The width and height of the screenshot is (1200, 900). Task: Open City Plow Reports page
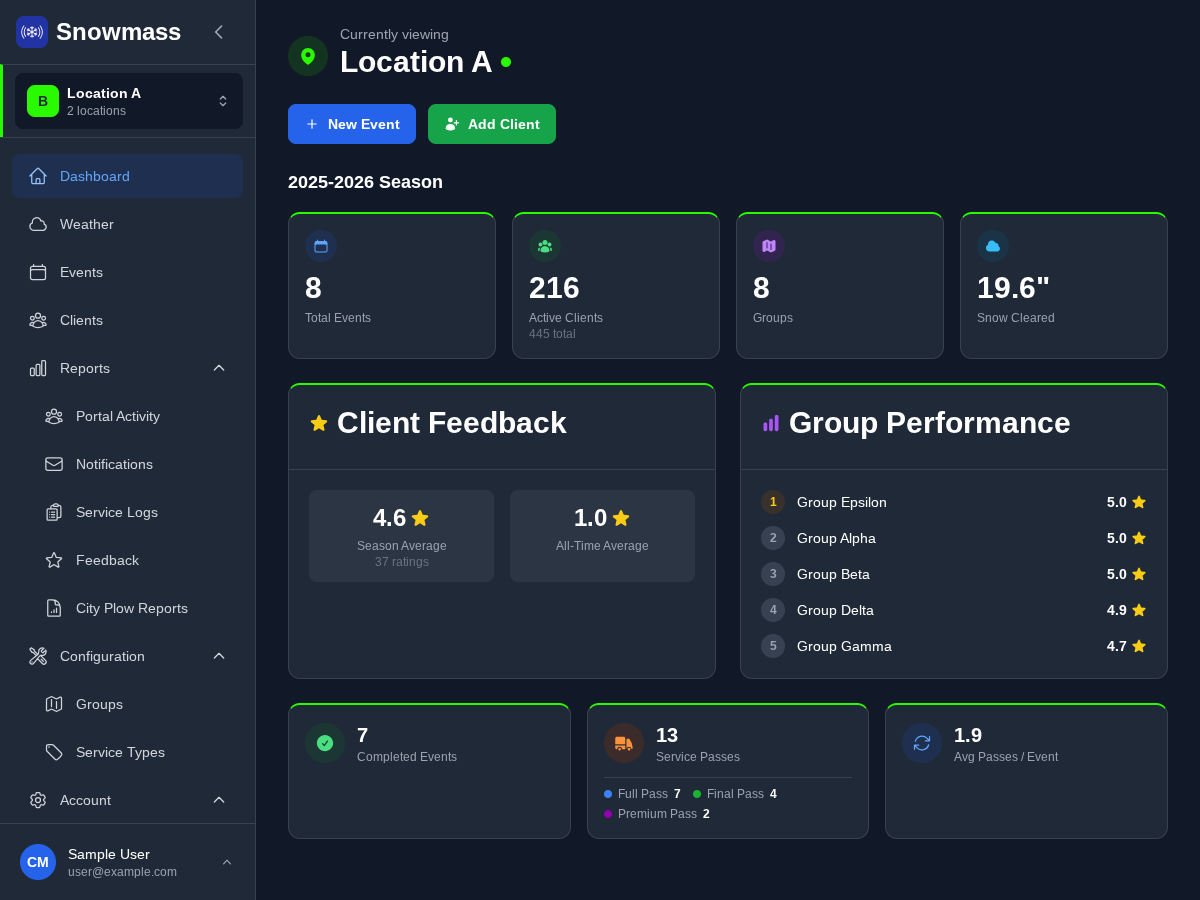point(131,608)
